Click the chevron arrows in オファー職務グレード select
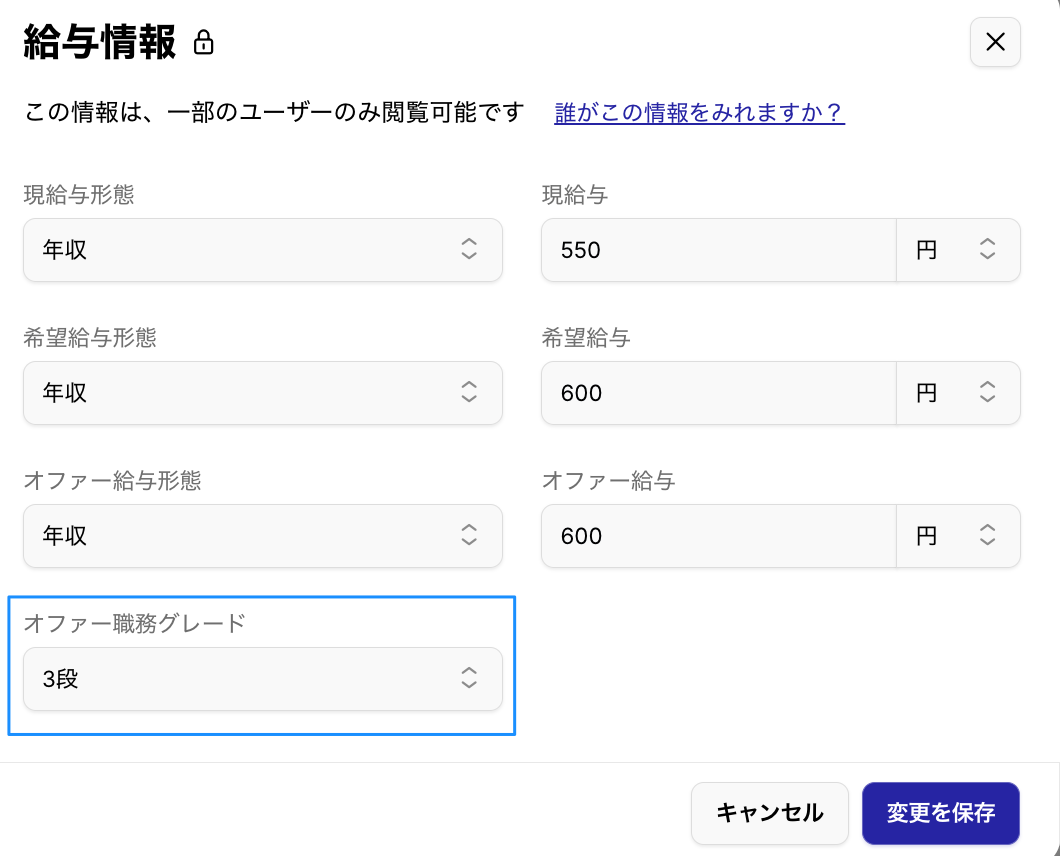Image resolution: width=1060 pixels, height=856 pixels. [469, 679]
